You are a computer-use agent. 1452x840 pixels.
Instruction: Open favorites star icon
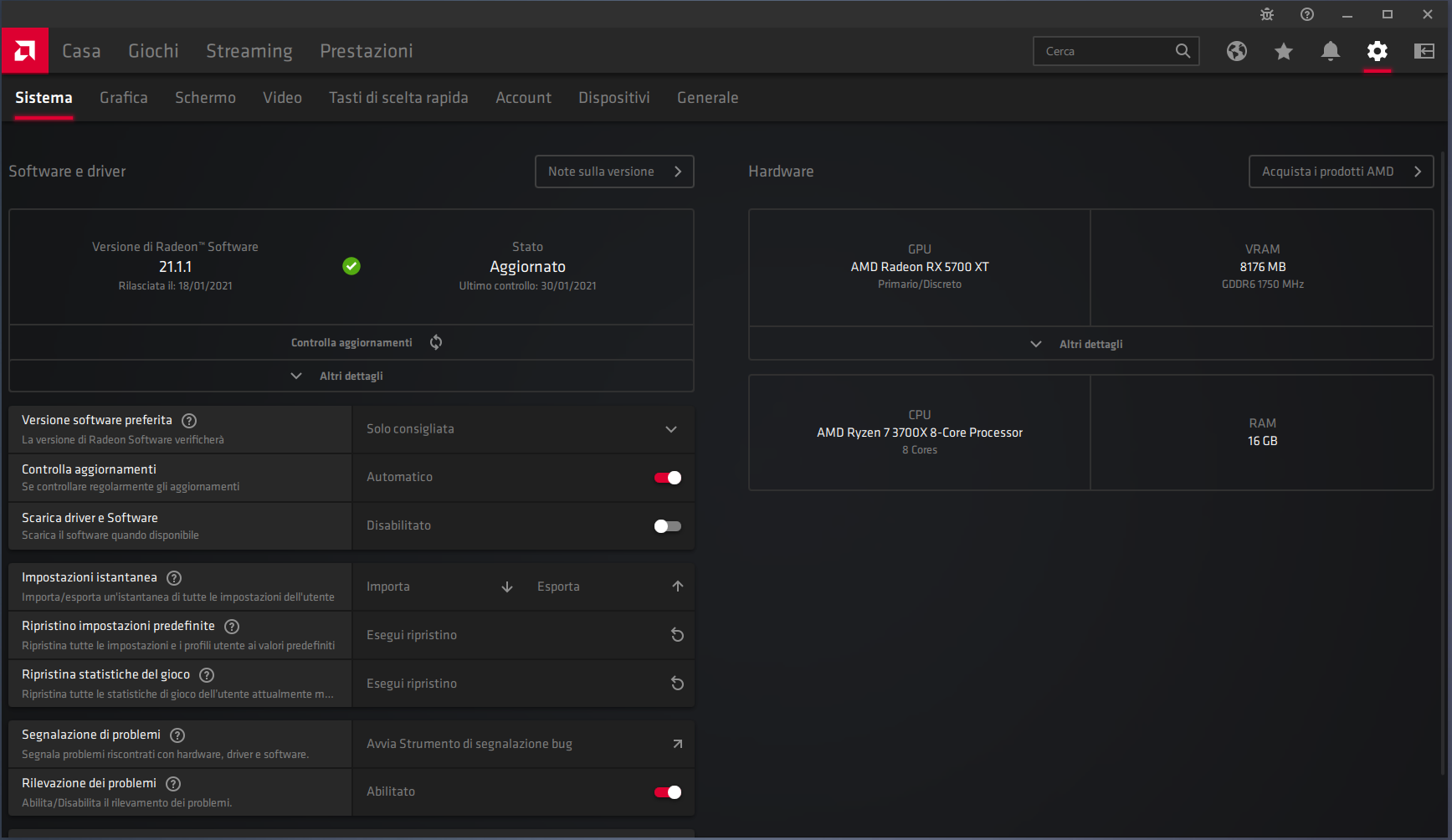tap(1284, 51)
